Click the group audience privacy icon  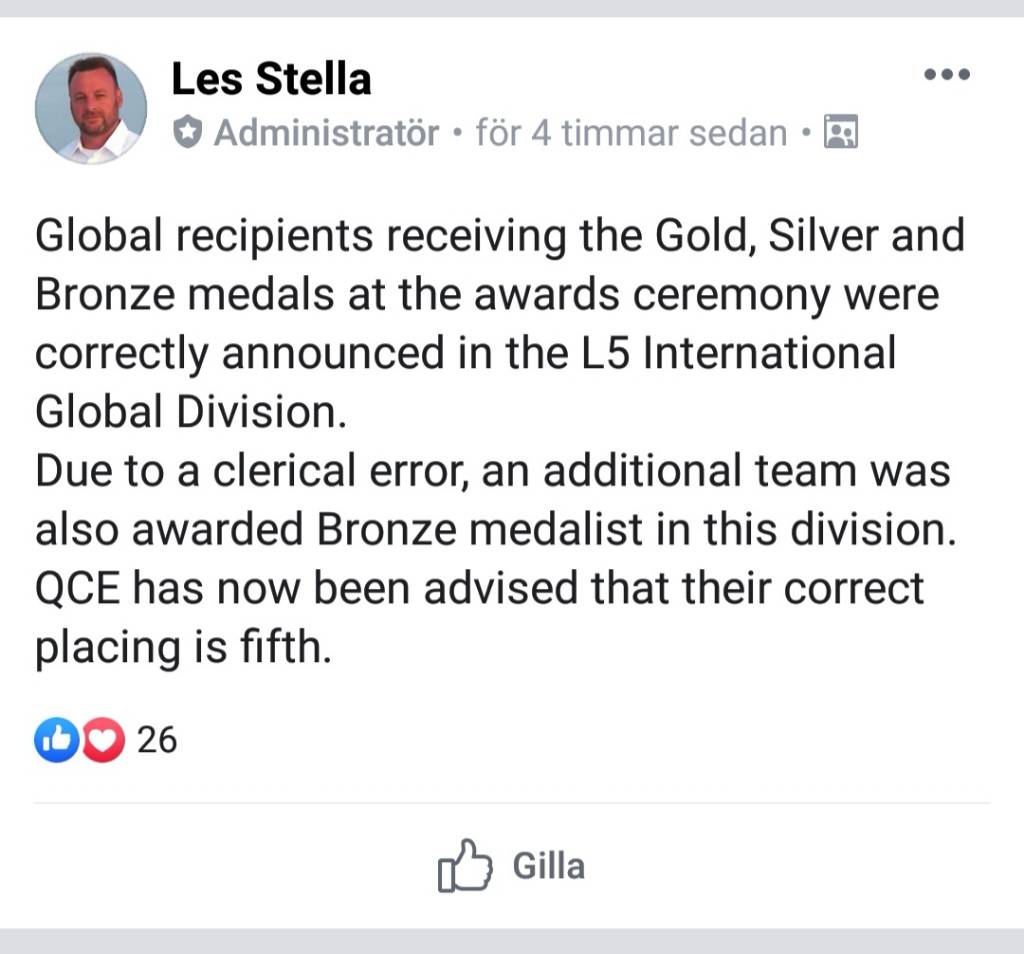(841, 132)
